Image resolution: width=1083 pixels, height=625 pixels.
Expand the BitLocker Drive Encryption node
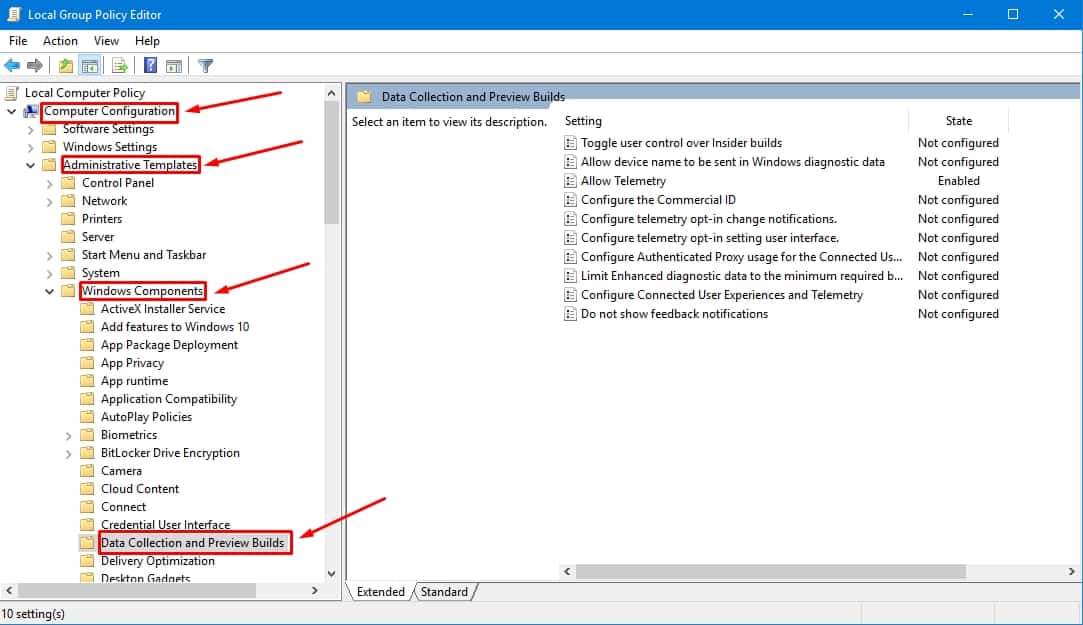[x=68, y=454]
